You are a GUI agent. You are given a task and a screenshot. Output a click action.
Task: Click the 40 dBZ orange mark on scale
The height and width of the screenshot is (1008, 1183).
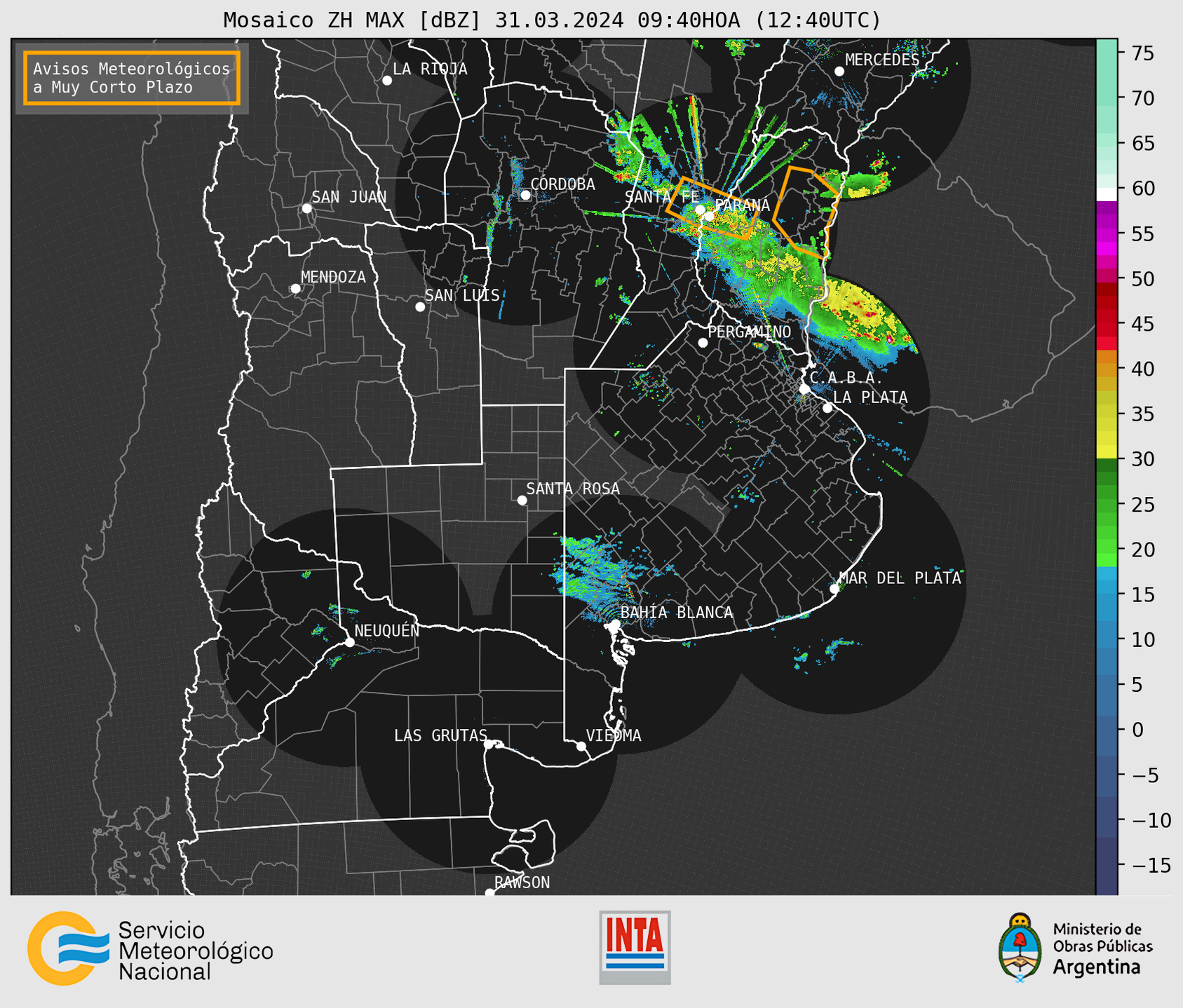pyautogui.click(x=1107, y=369)
